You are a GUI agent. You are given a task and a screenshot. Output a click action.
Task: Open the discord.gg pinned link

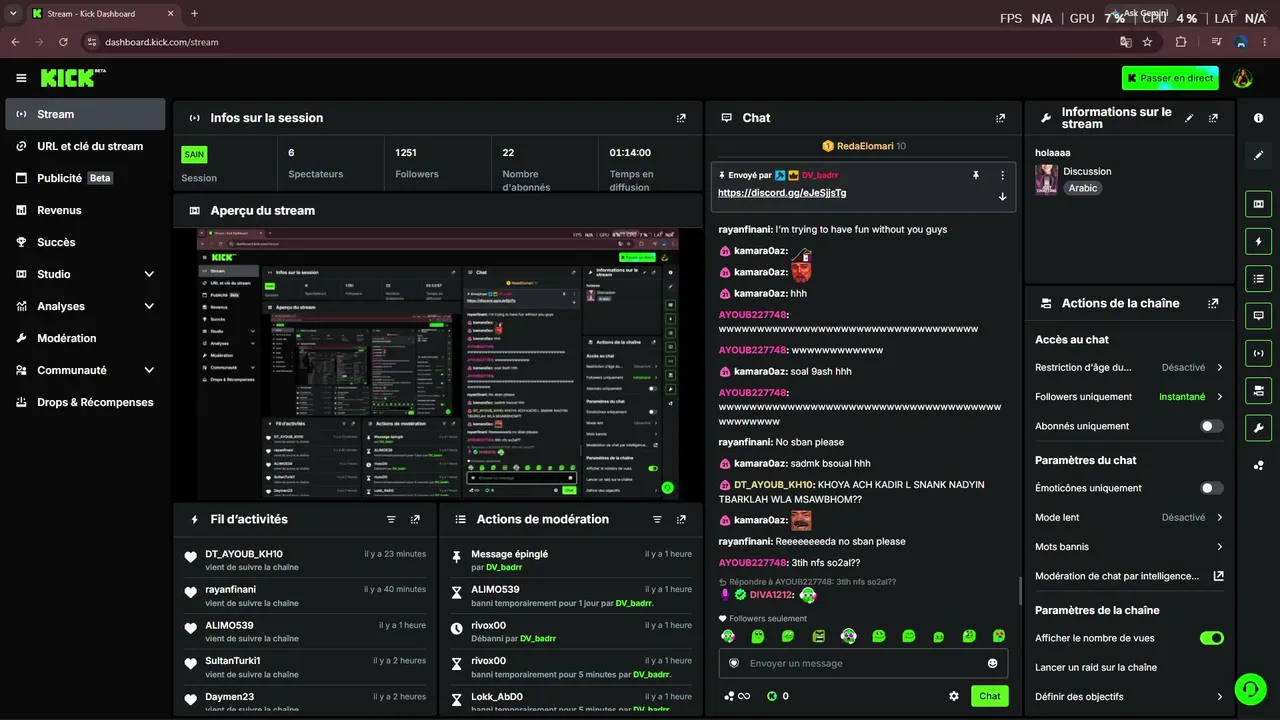(x=782, y=193)
